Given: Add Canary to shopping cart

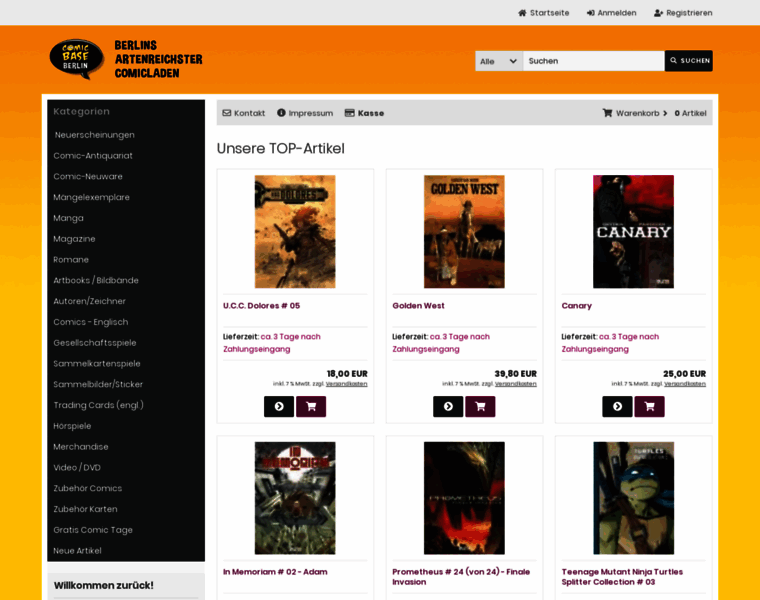Looking at the screenshot, I should coord(649,406).
